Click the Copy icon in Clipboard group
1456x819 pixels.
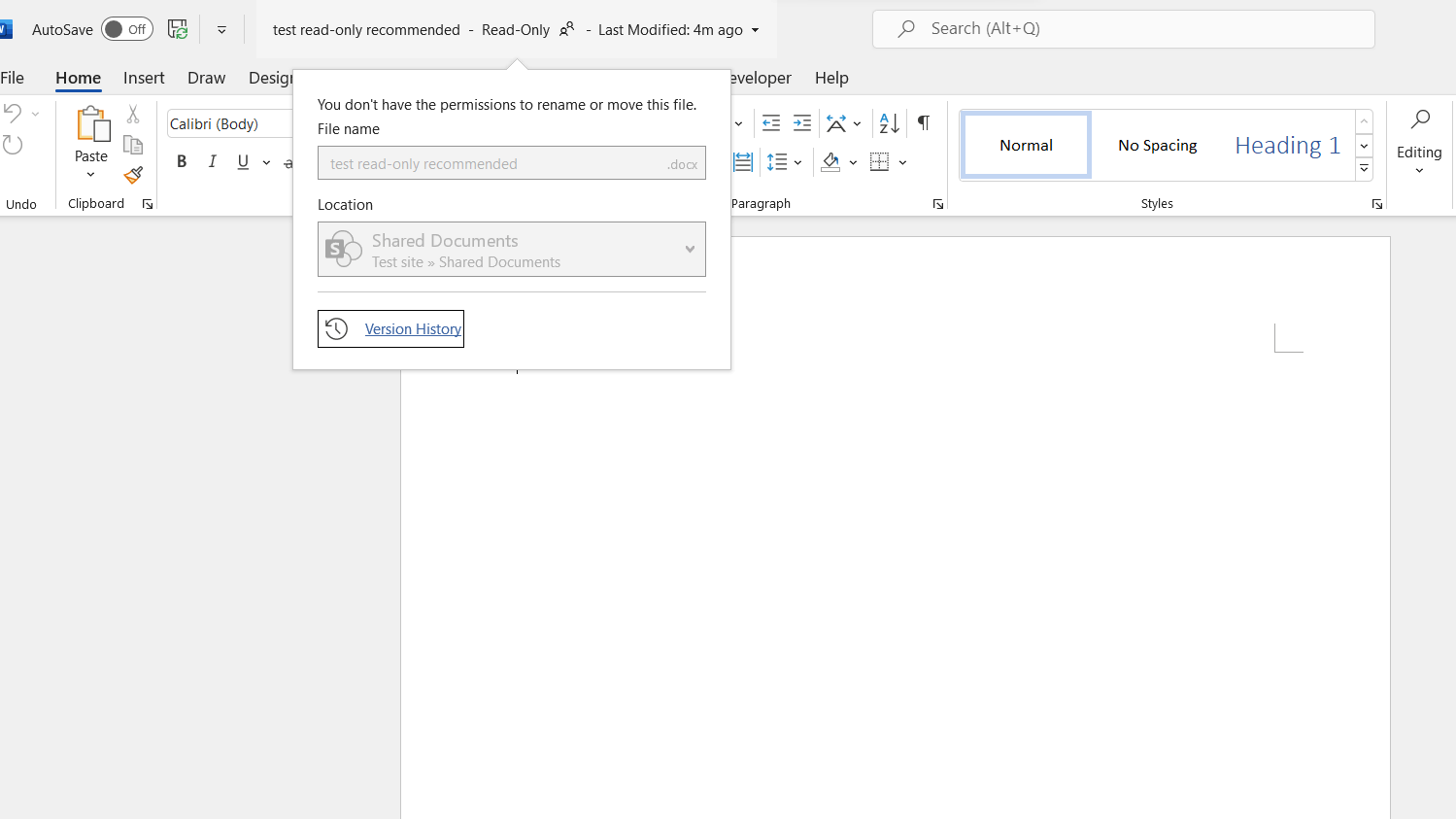coord(133,143)
